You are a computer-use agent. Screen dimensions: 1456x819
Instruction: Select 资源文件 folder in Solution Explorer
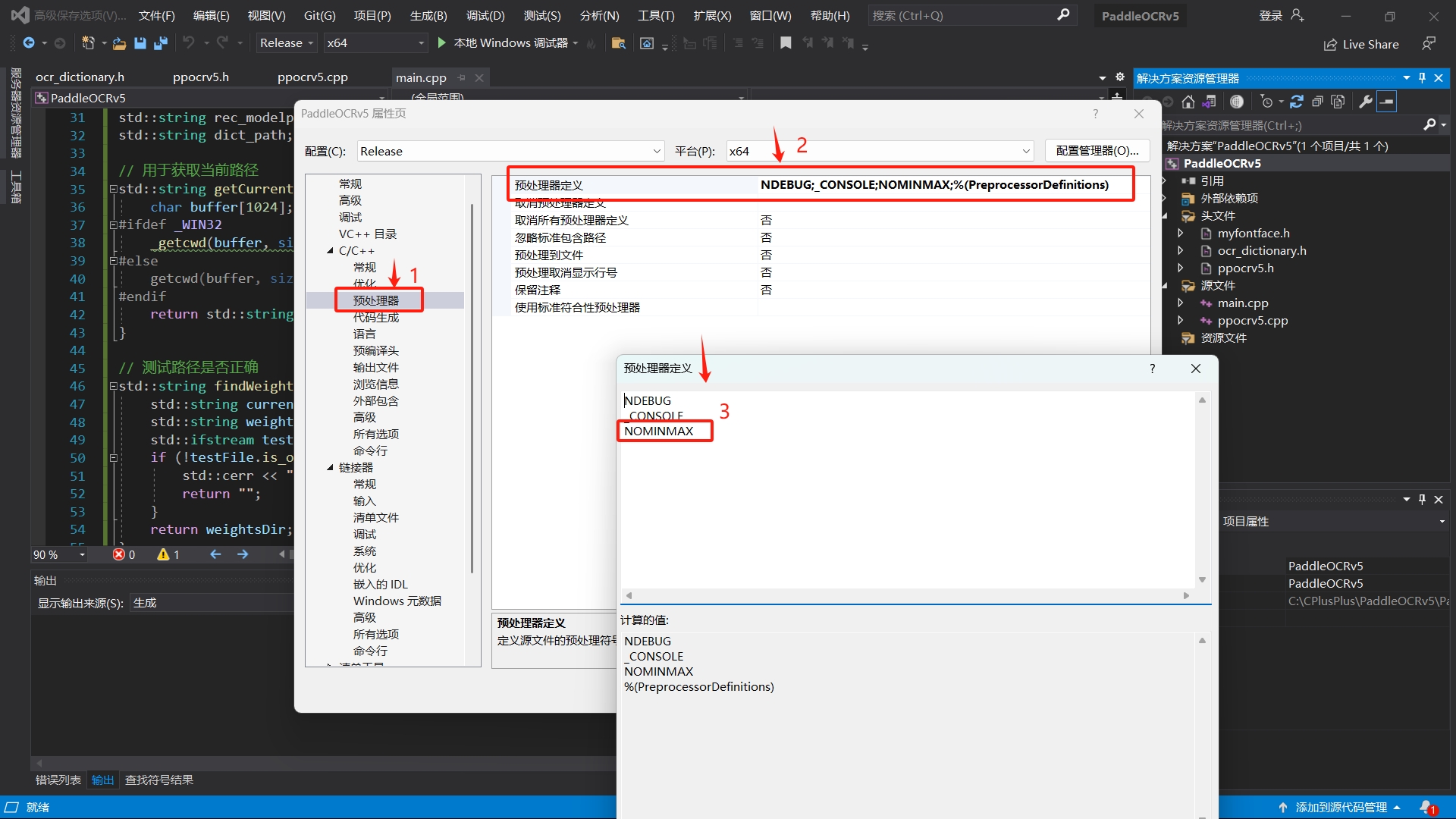pyautogui.click(x=1223, y=337)
